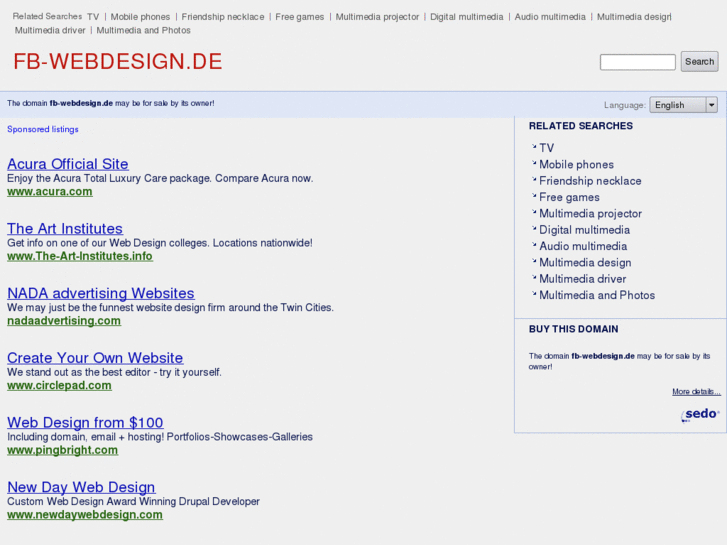Click the sedo logo
The width and height of the screenshot is (727, 545).
[x=700, y=414]
